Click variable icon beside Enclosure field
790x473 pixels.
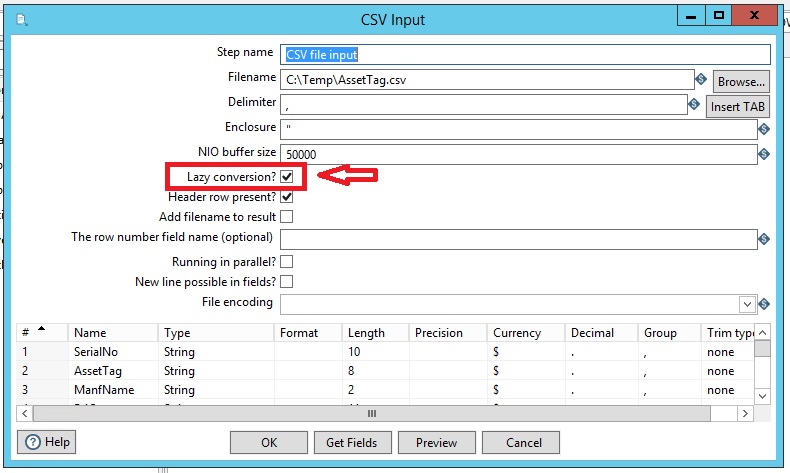[x=764, y=129]
